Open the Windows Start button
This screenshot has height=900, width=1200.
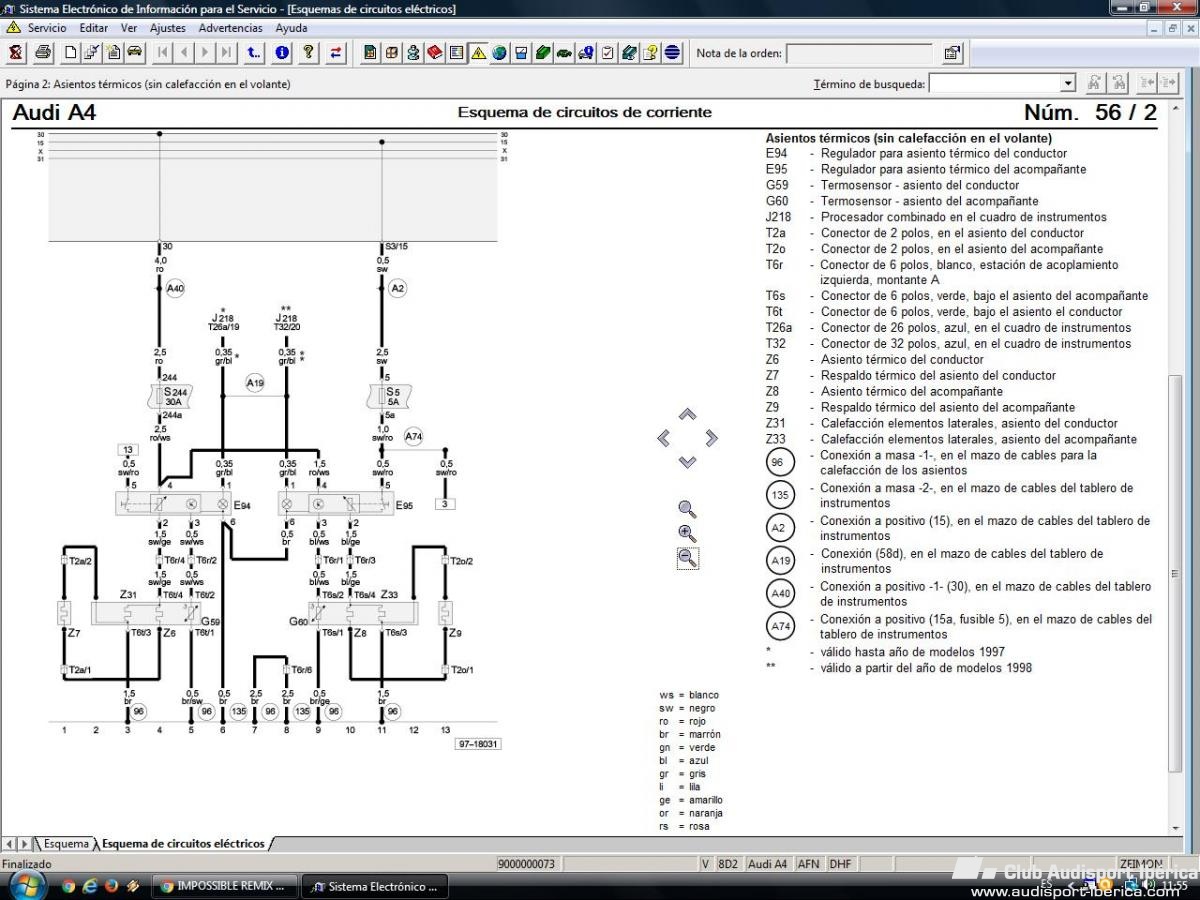pyautogui.click(x=27, y=885)
